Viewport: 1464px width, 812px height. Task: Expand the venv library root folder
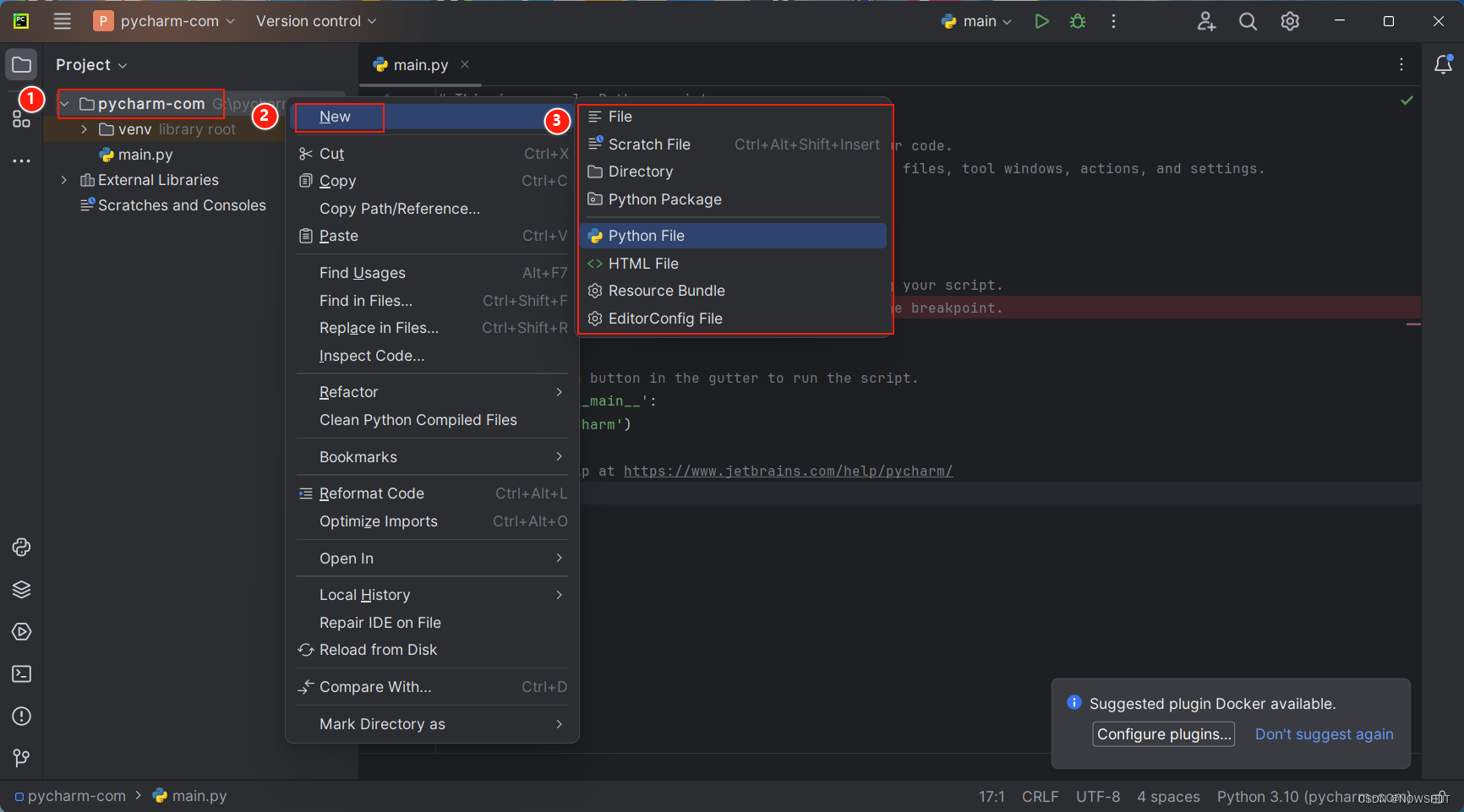(84, 129)
